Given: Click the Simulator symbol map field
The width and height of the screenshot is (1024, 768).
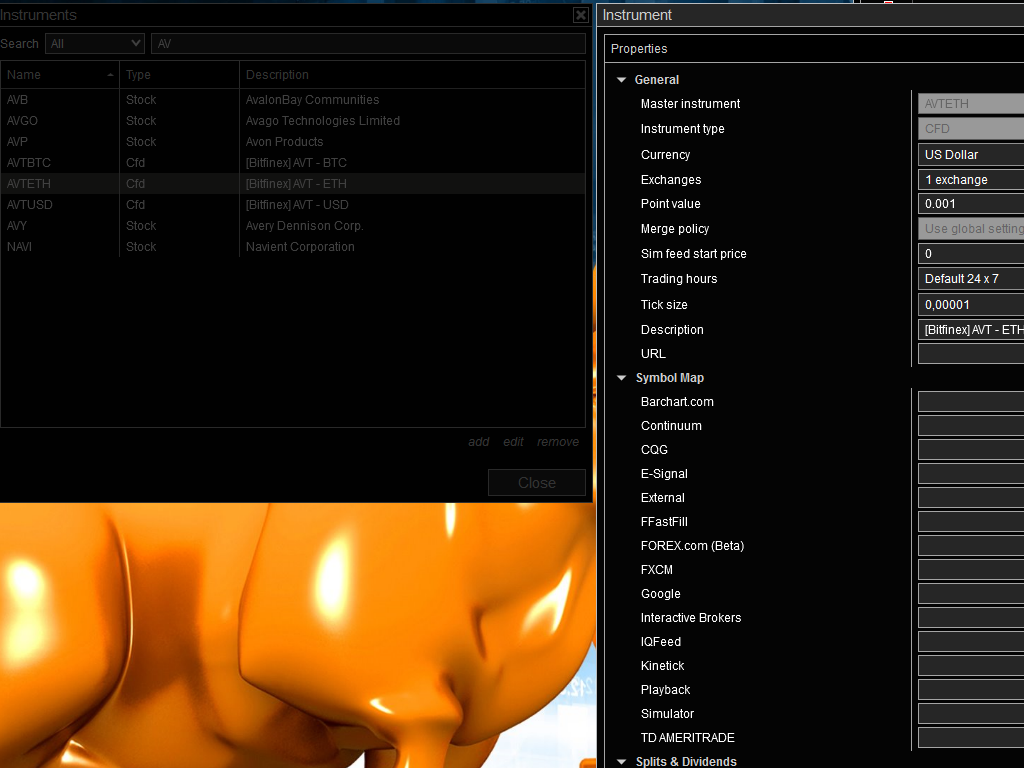Looking at the screenshot, I should coord(971,714).
